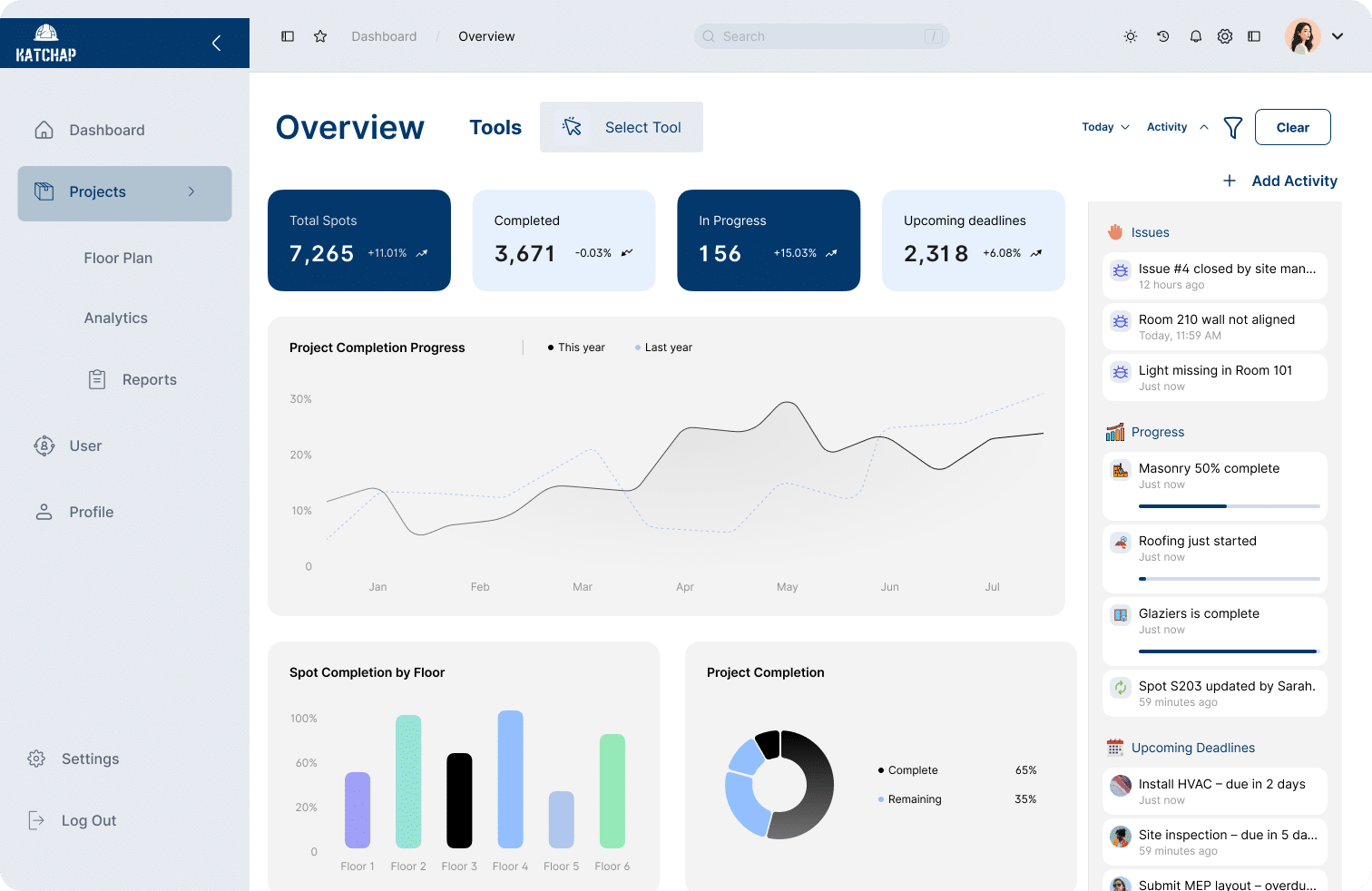Click the Select Tool button
Screen dimensions: 1372x891
(x=622, y=127)
